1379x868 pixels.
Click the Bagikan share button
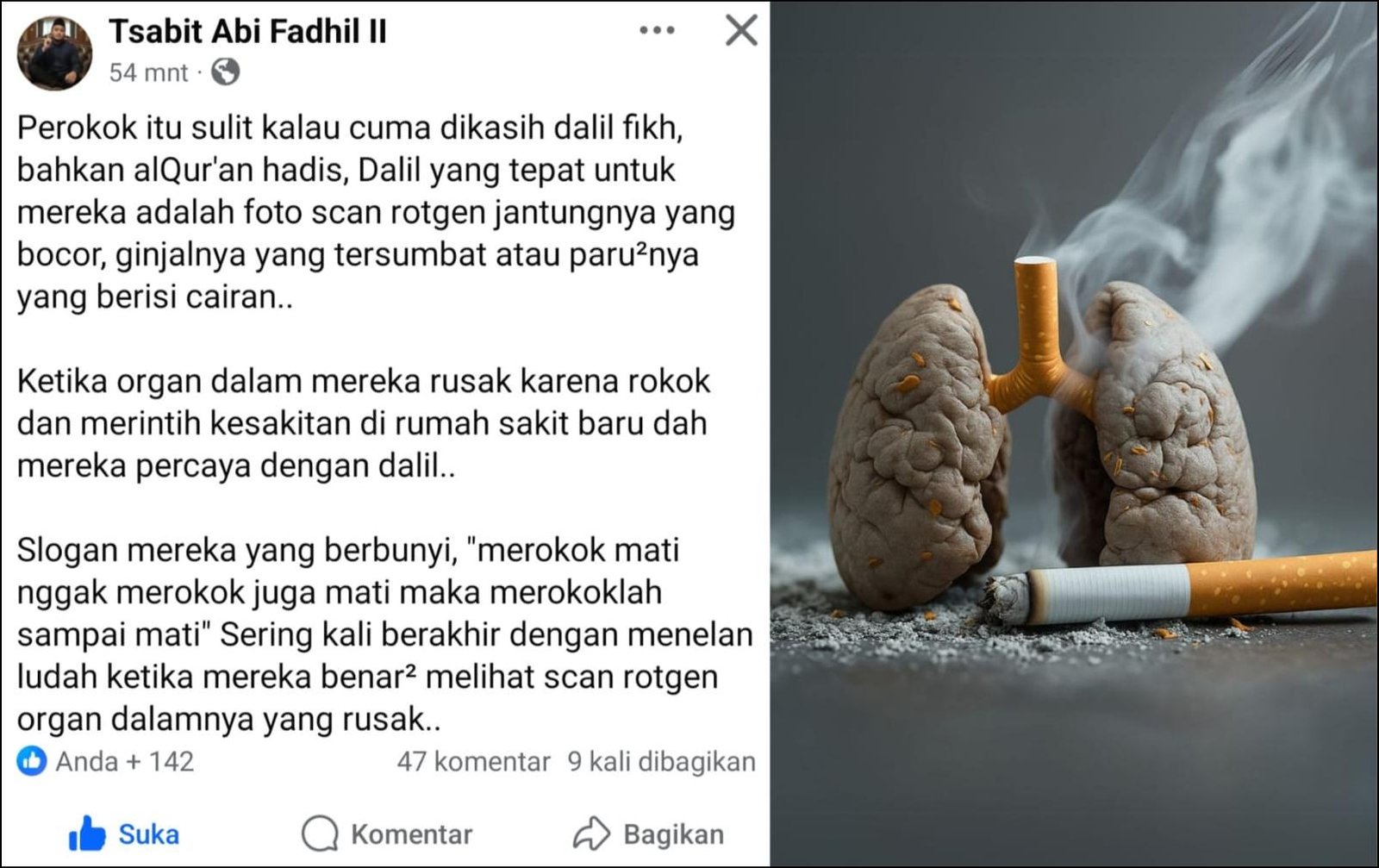click(x=649, y=834)
